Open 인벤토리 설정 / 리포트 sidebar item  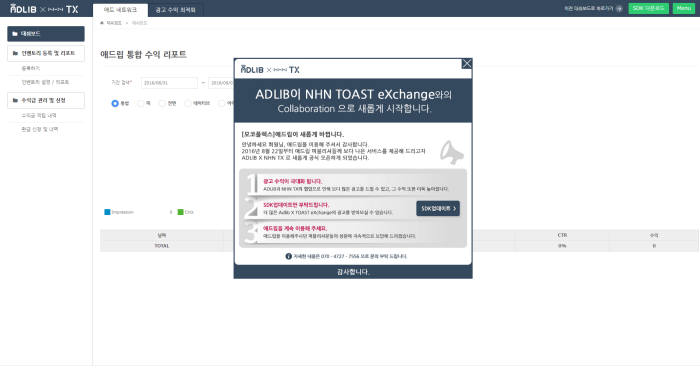click(x=45, y=82)
